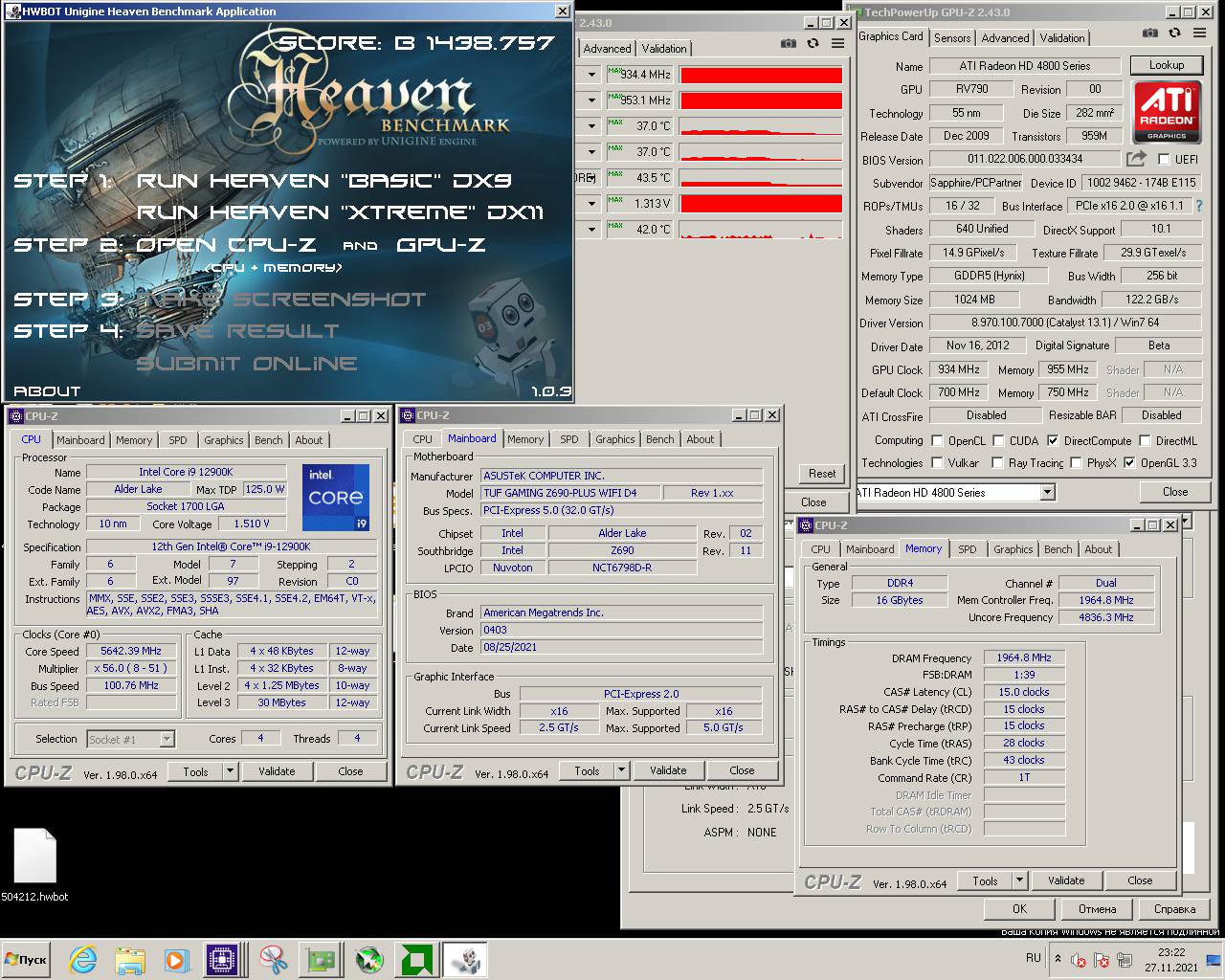
Task: Click the ATI Radeon logo in GPU-Z
Action: click(1167, 113)
